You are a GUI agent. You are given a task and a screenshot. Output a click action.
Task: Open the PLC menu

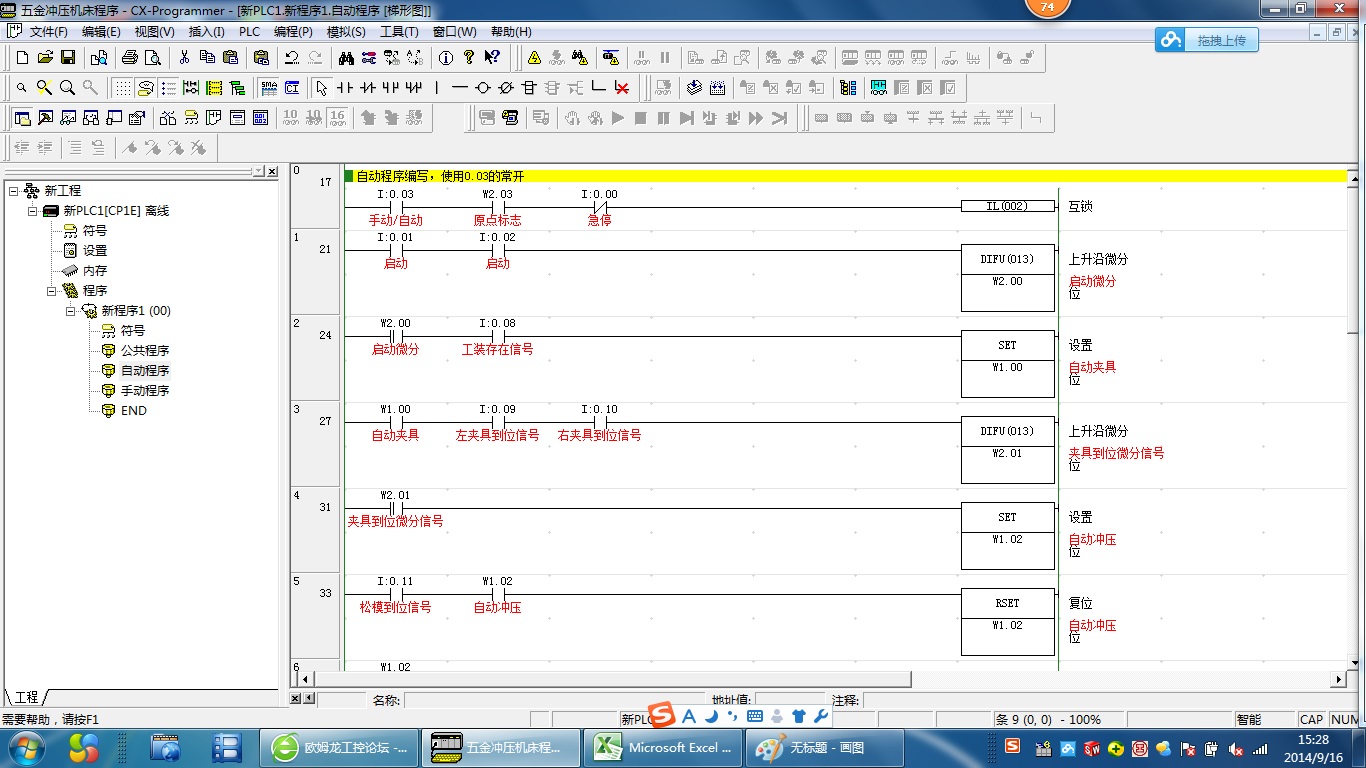tap(249, 32)
